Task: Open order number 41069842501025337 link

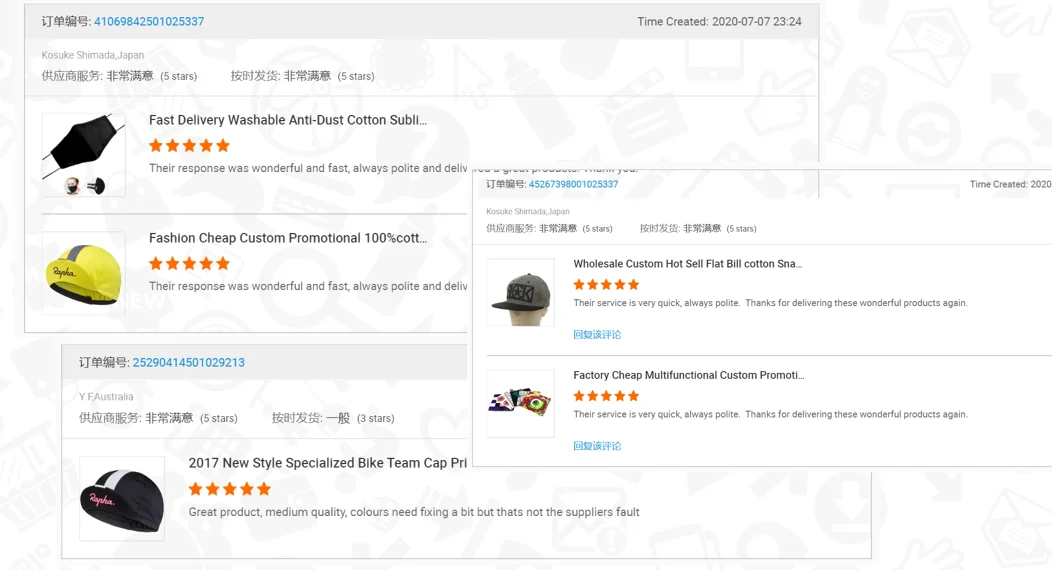Action: (148, 22)
